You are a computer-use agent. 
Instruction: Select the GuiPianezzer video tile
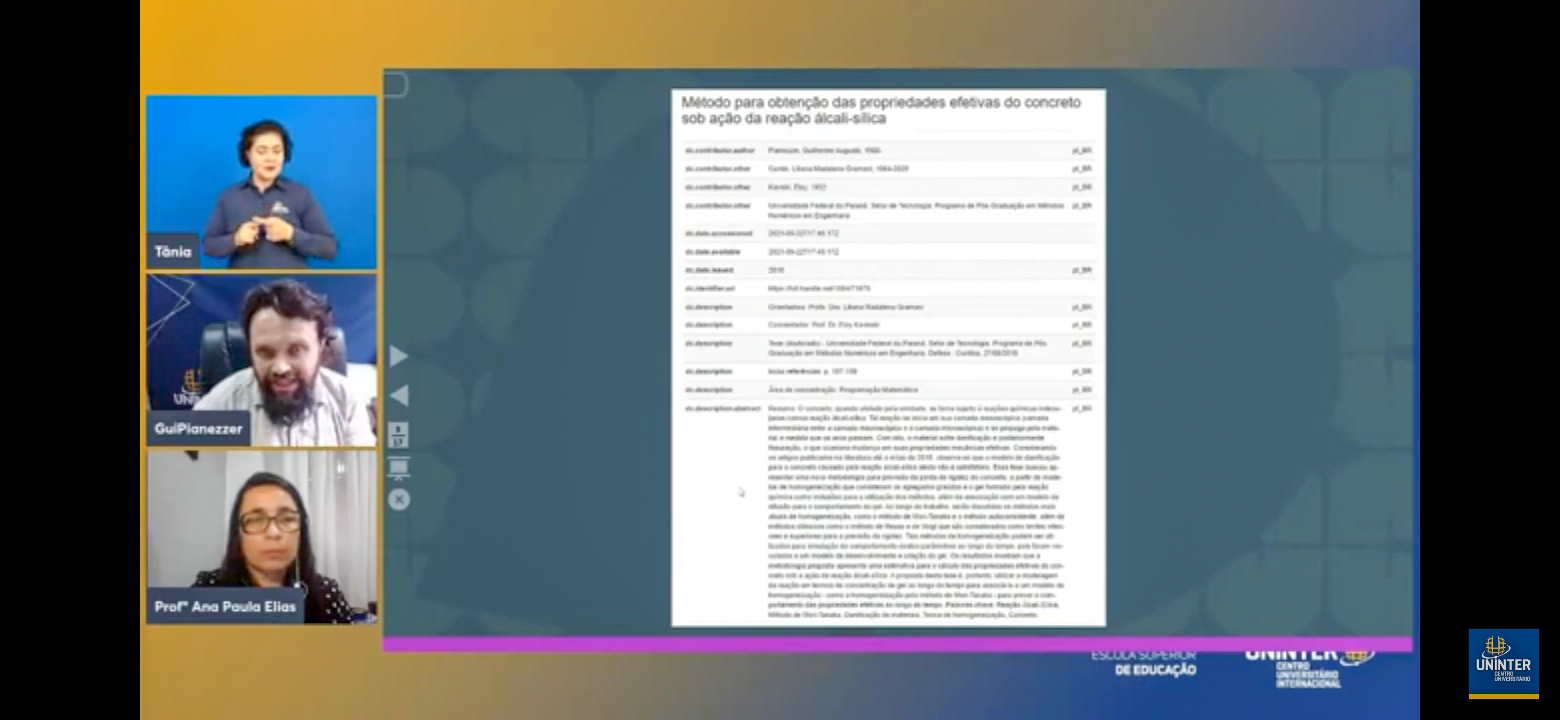(261, 359)
